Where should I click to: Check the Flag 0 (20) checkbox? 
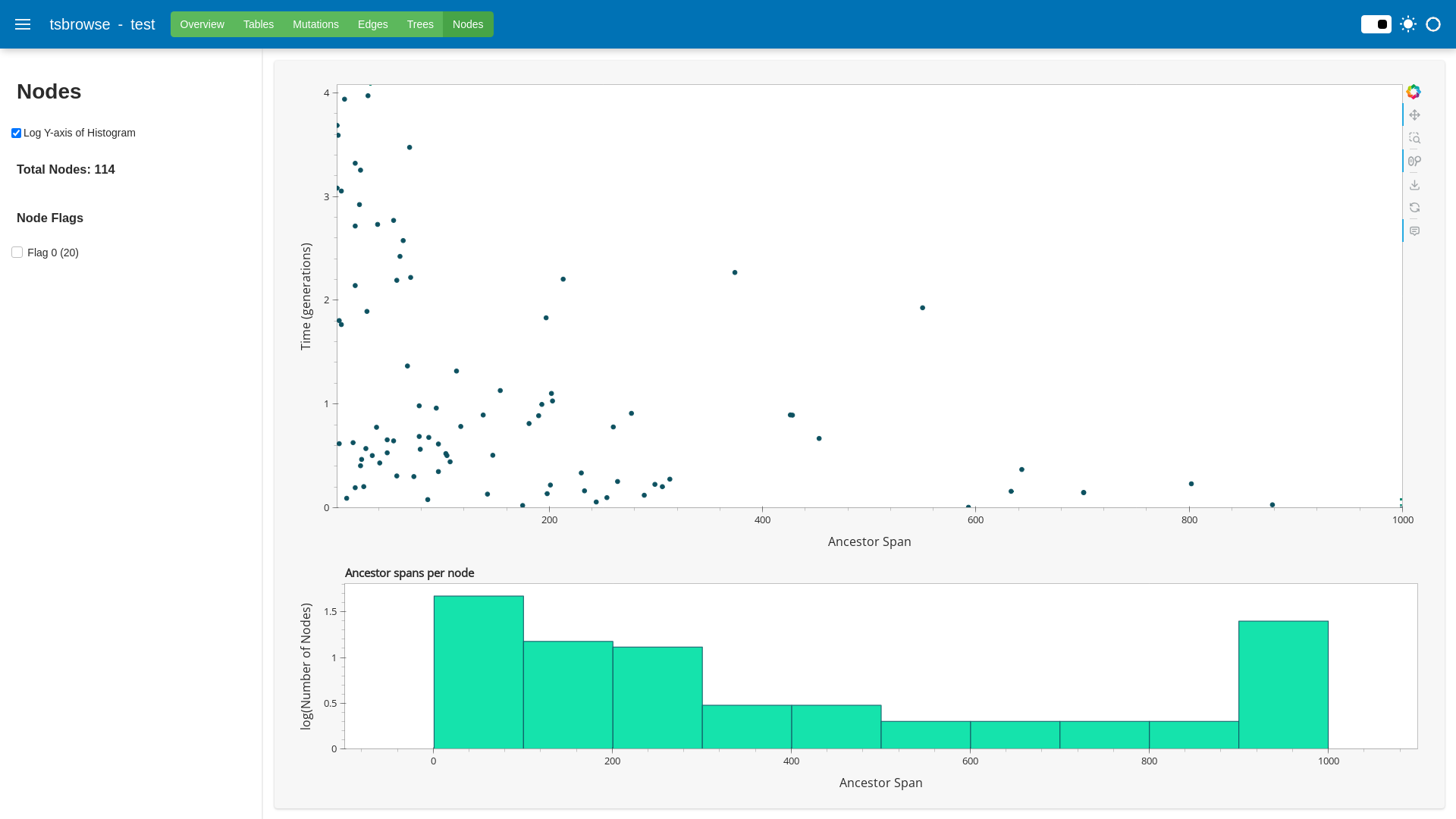17,253
